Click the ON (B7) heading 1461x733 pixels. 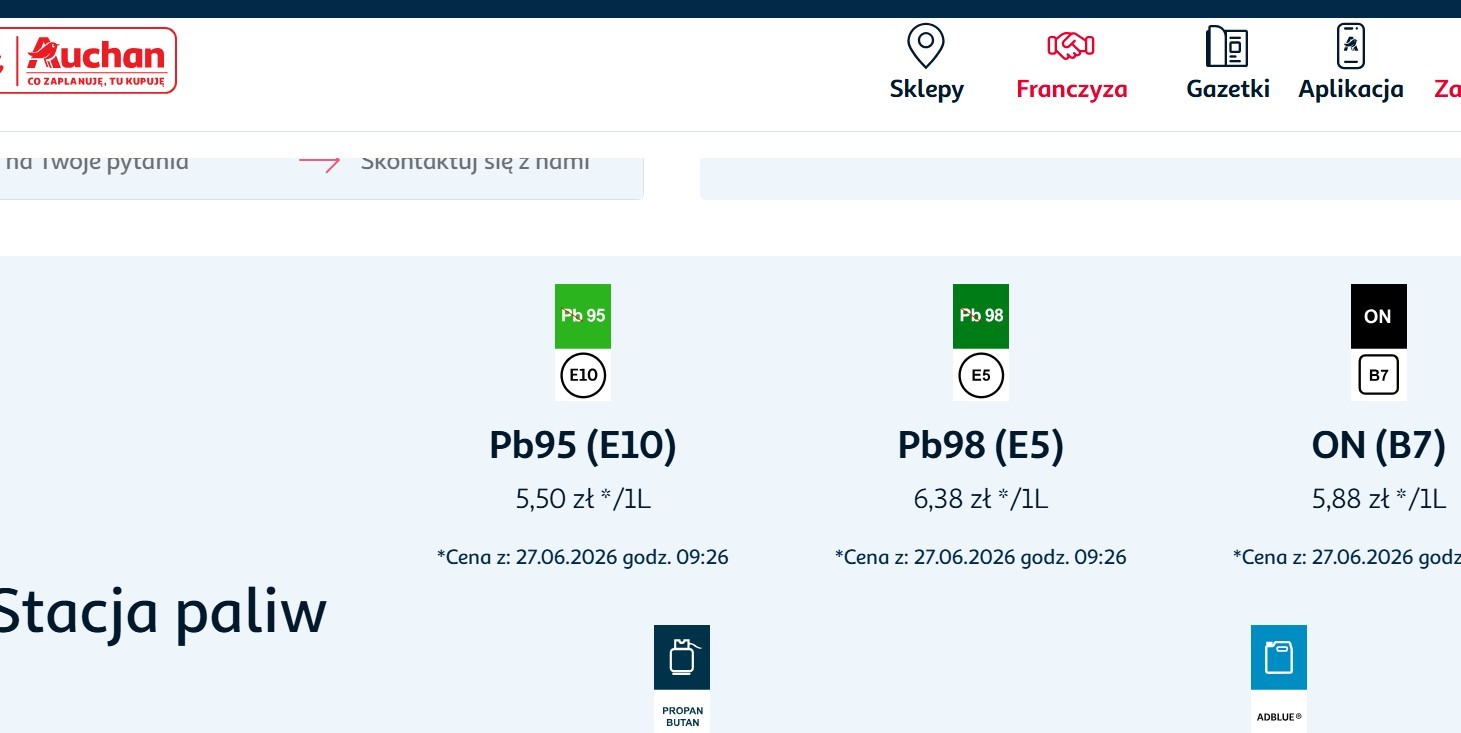pos(1379,446)
